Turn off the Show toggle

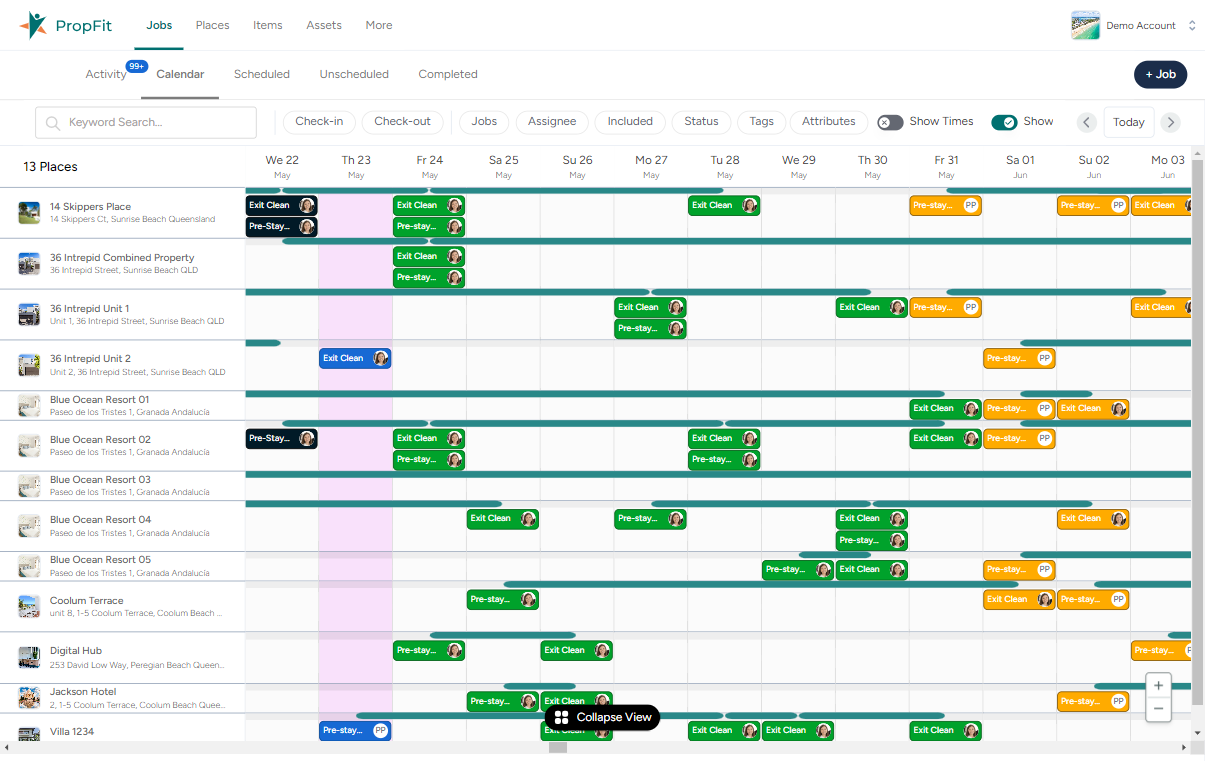point(1004,121)
